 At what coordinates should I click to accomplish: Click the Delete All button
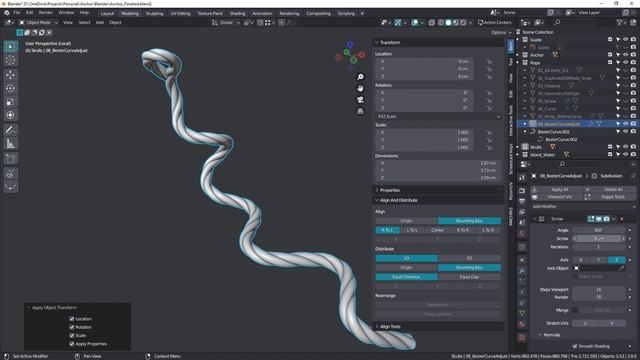609,190
